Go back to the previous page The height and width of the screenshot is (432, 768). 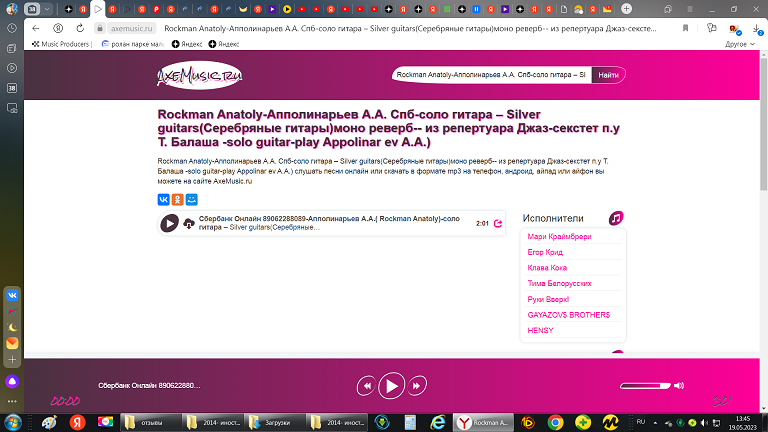35,28
